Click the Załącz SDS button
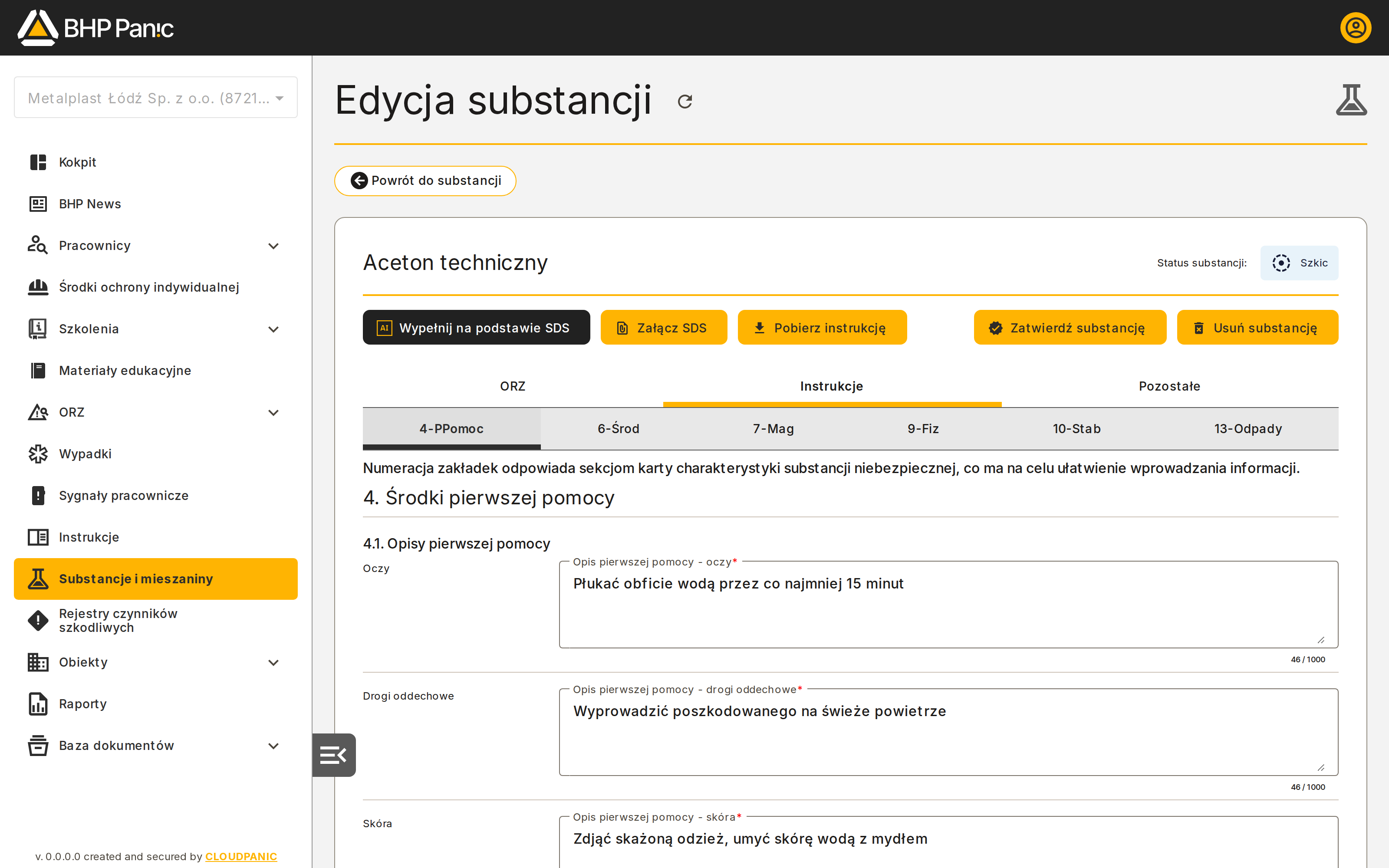The width and height of the screenshot is (1389, 868). pyautogui.click(x=664, y=327)
